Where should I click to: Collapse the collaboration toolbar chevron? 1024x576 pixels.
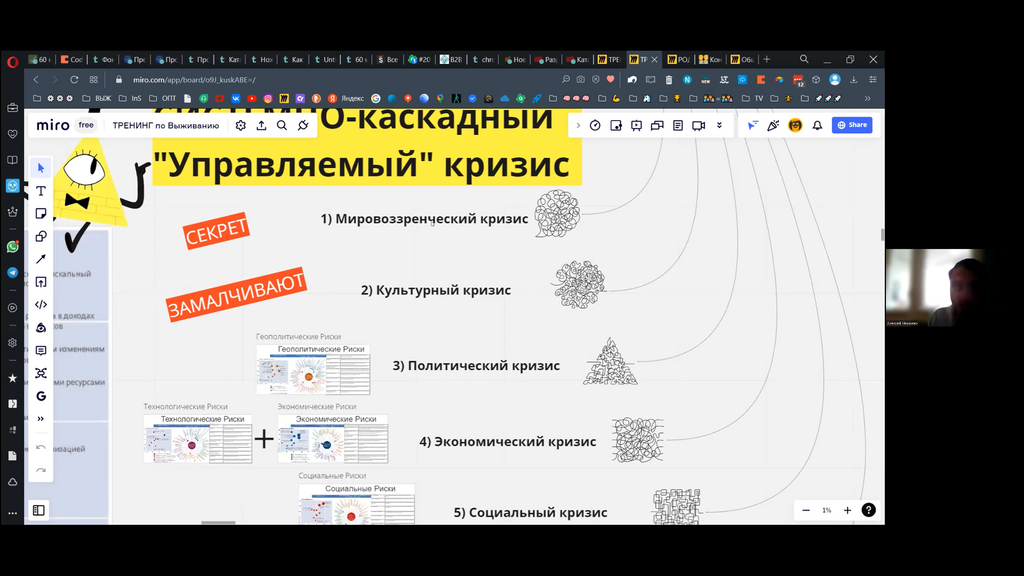[x=578, y=125]
